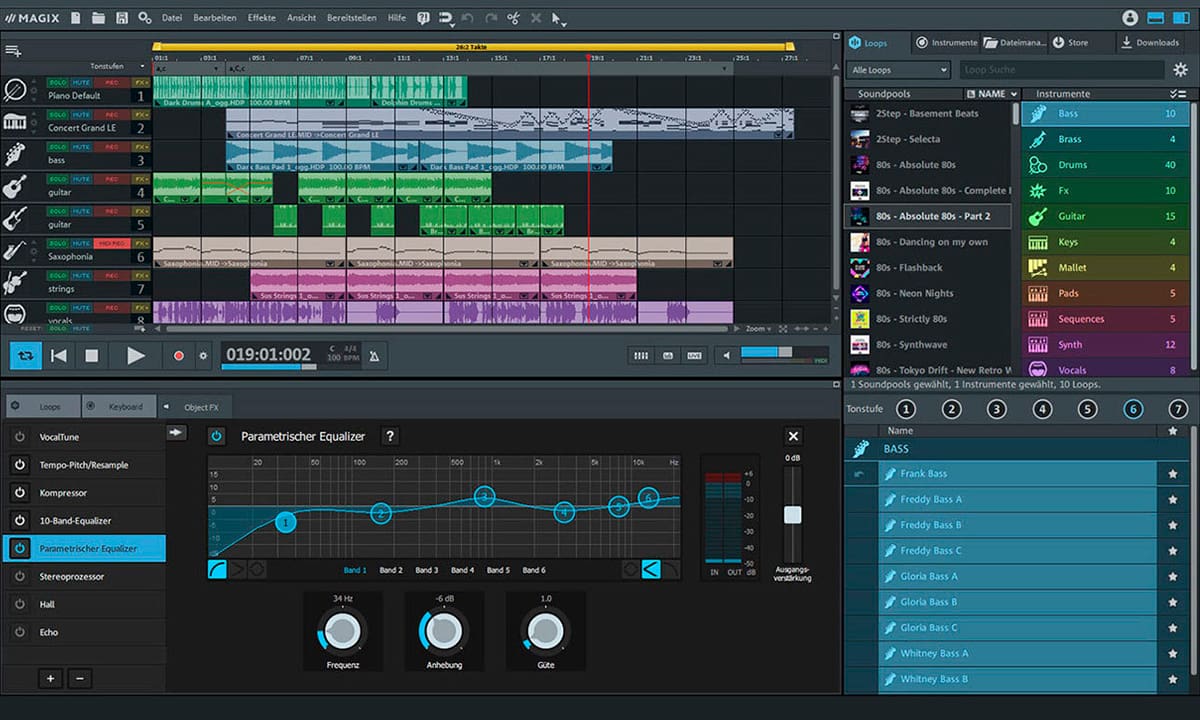
Task: Add an effect with the plus button
Action: 50,678
